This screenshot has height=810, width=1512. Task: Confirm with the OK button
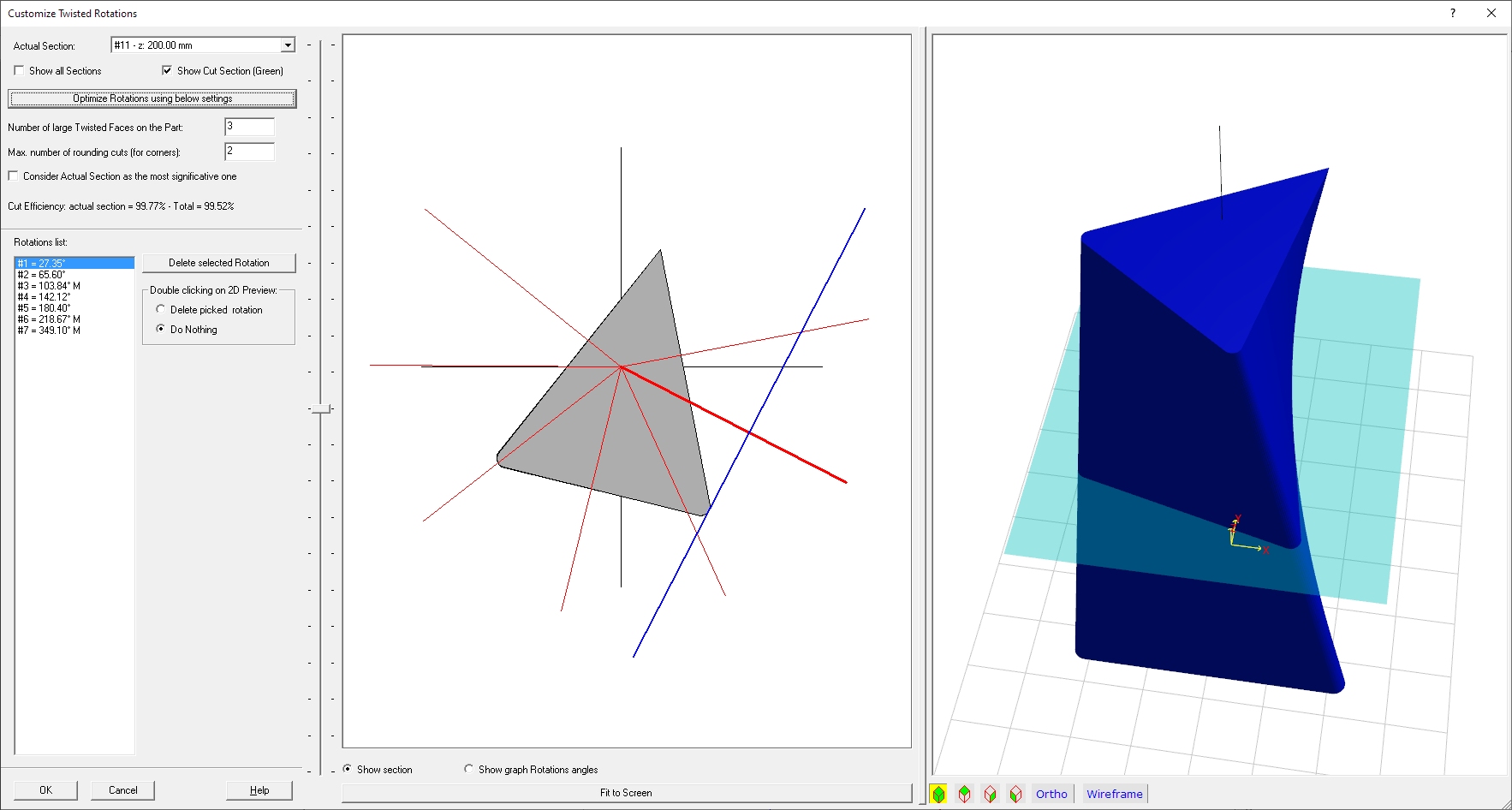[45, 790]
